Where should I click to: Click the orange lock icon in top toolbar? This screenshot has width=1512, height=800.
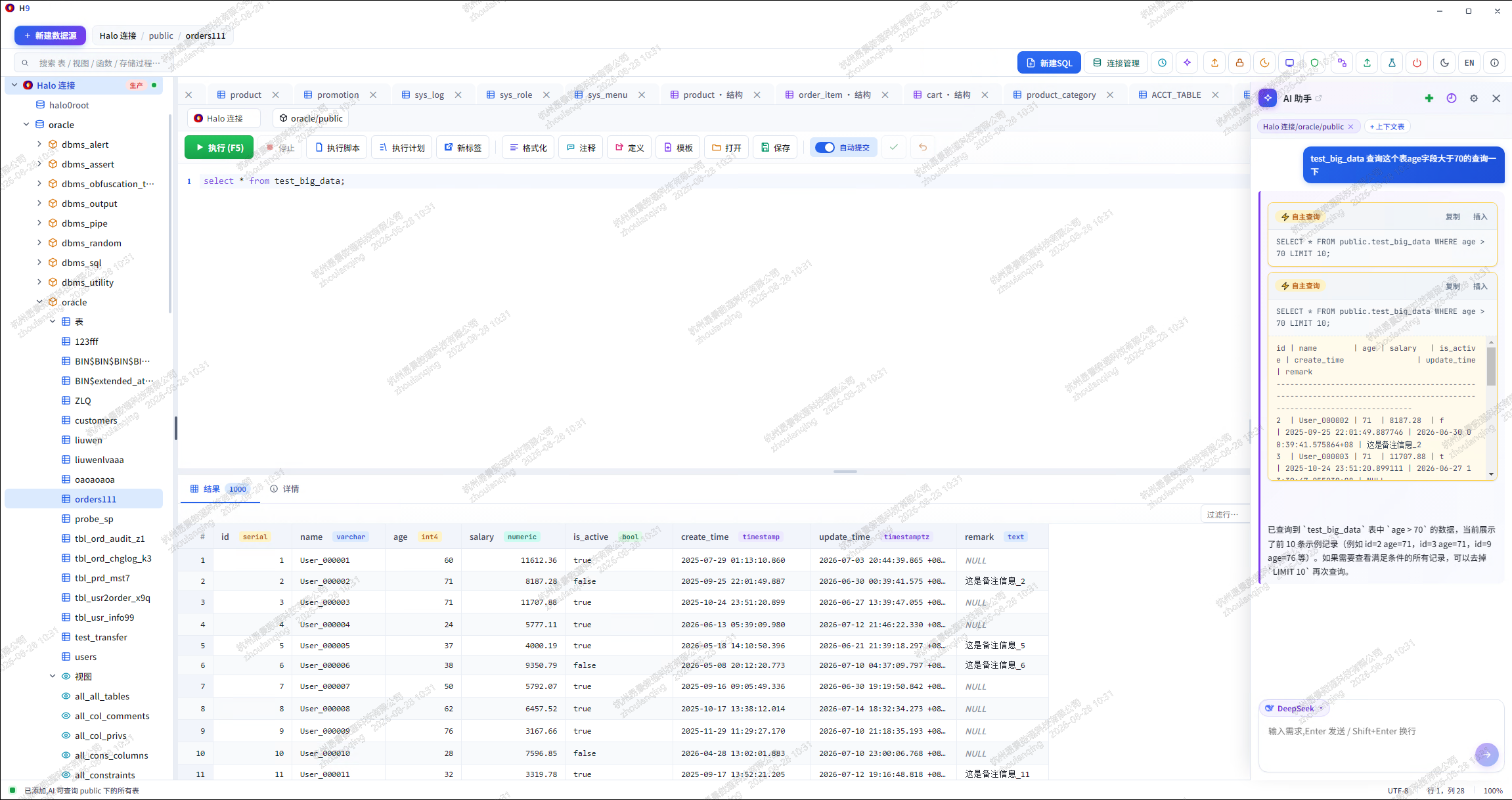1239,63
